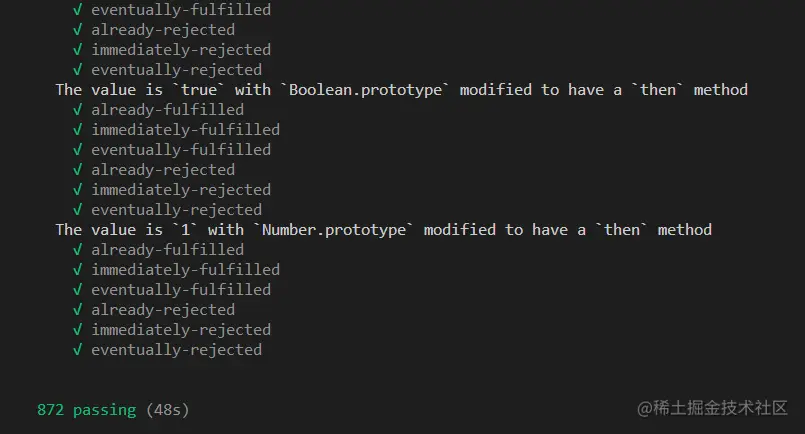Click immediately-fulfilled text under Number.prototype
This screenshot has width=805, height=434.
tap(185, 270)
